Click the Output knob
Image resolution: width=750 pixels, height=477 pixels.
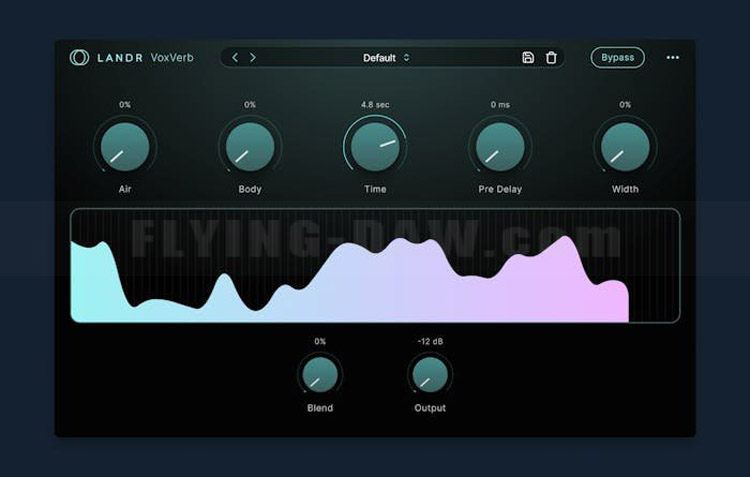pyautogui.click(x=430, y=375)
